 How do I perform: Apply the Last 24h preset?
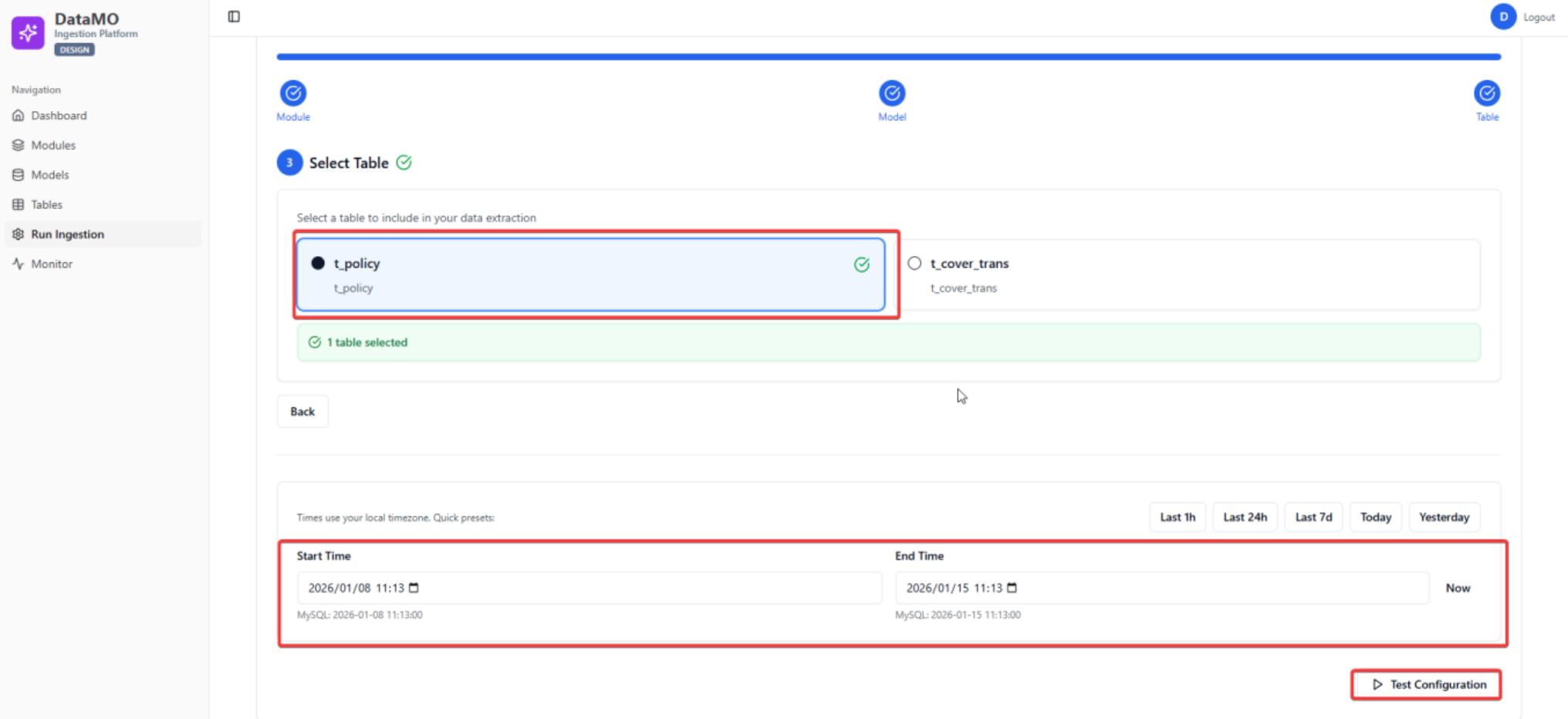tap(1245, 517)
